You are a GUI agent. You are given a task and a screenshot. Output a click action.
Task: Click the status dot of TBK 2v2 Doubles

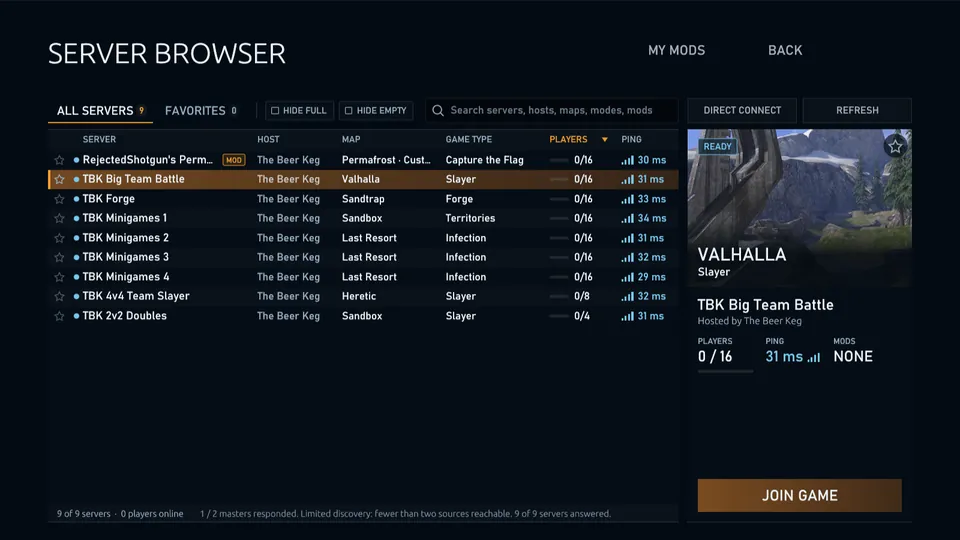76,316
